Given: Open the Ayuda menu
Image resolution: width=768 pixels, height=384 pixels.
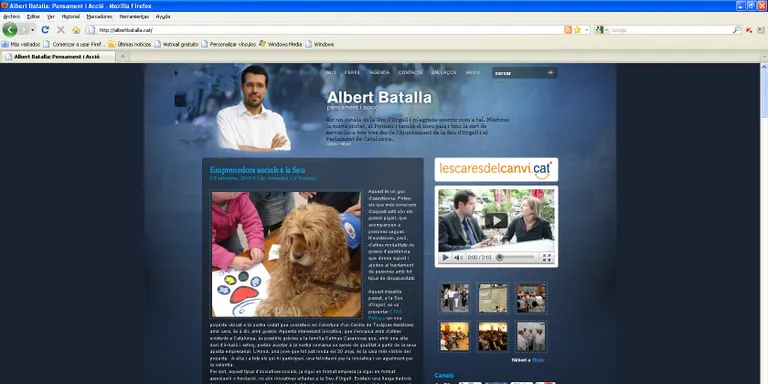Looking at the screenshot, I should pos(163,17).
